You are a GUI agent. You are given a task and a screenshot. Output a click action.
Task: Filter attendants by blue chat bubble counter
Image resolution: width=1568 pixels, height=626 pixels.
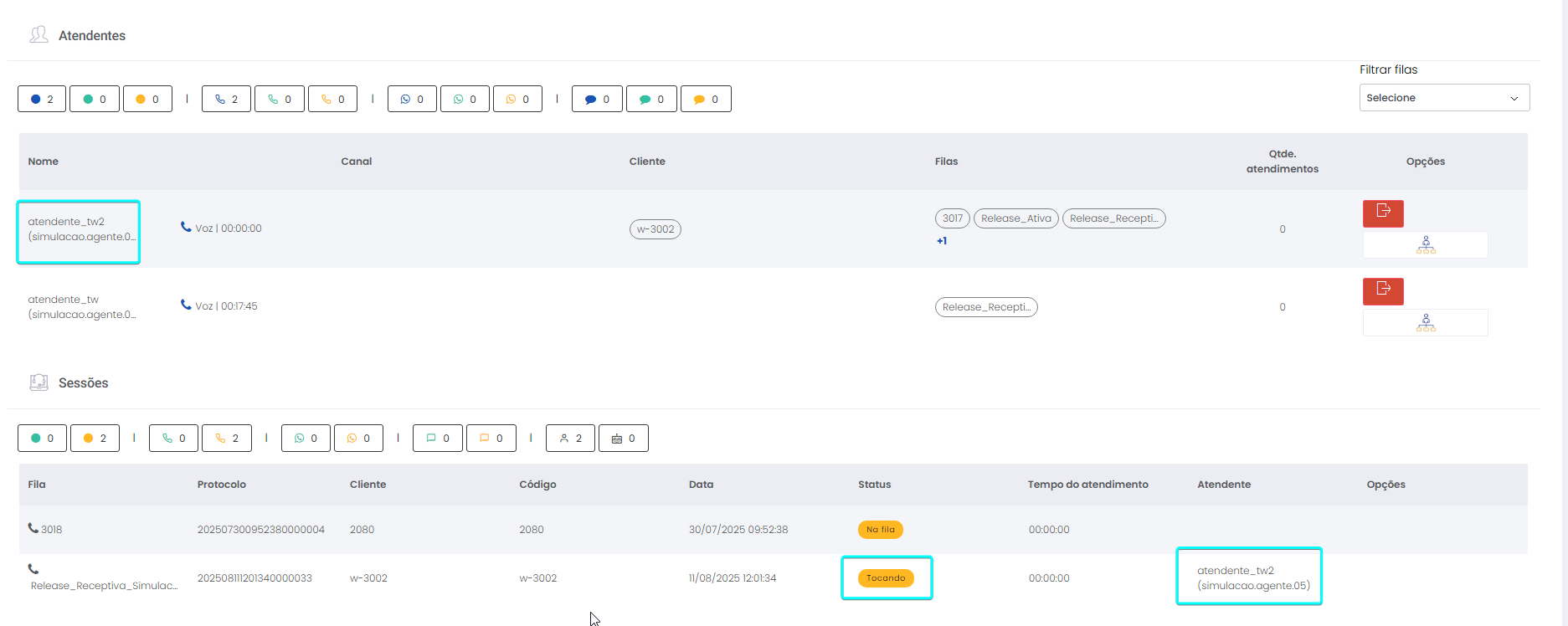pos(597,100)
